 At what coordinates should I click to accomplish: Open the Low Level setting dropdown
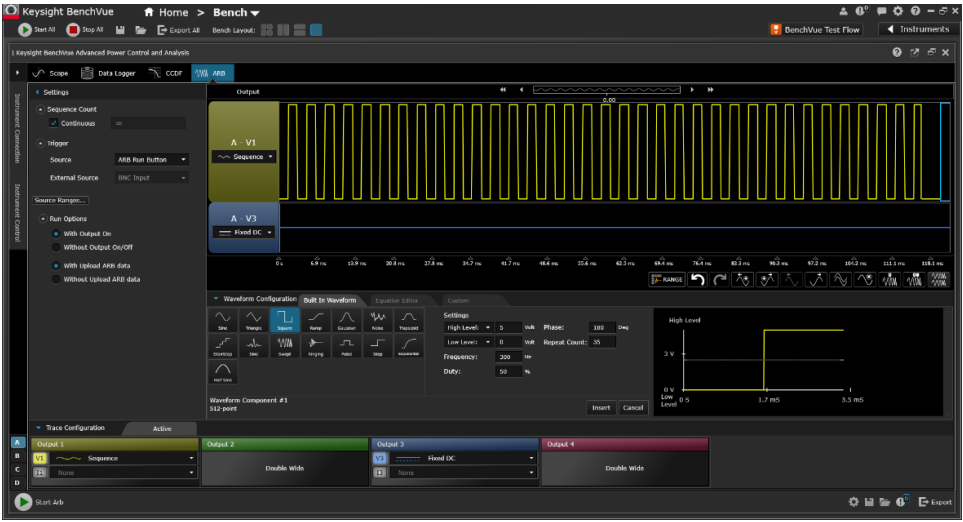469,343
